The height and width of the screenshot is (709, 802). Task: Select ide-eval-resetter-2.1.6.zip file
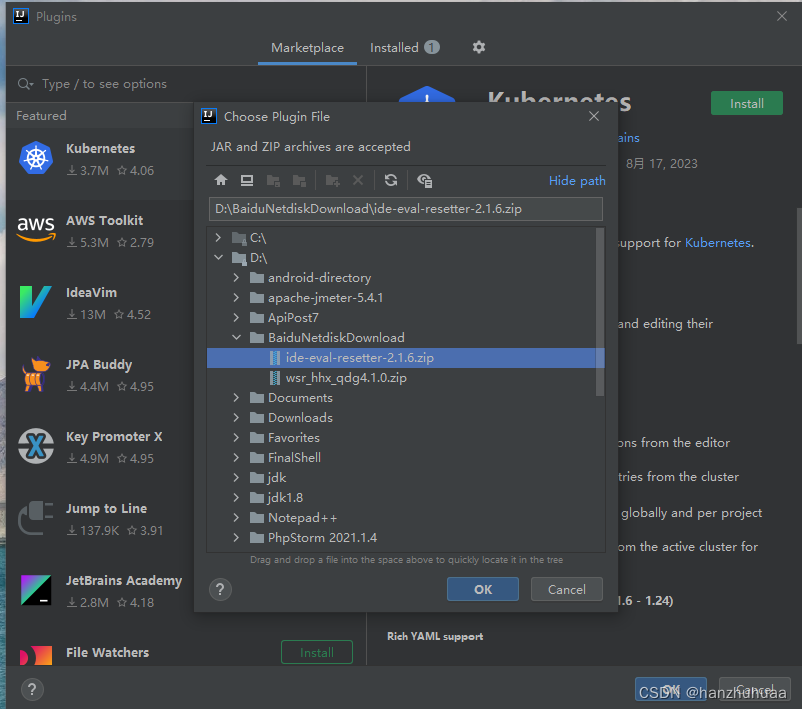pyautogui.click(x=406, y=358)
